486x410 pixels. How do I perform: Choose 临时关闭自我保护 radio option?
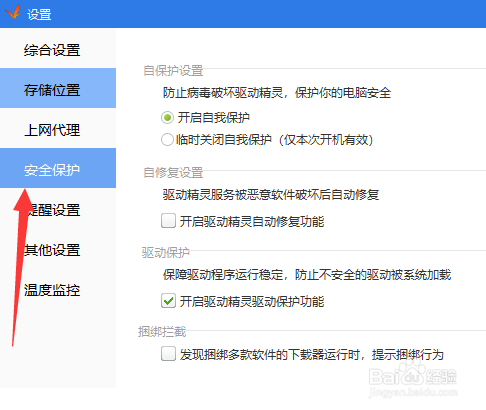tap(167, 140)
